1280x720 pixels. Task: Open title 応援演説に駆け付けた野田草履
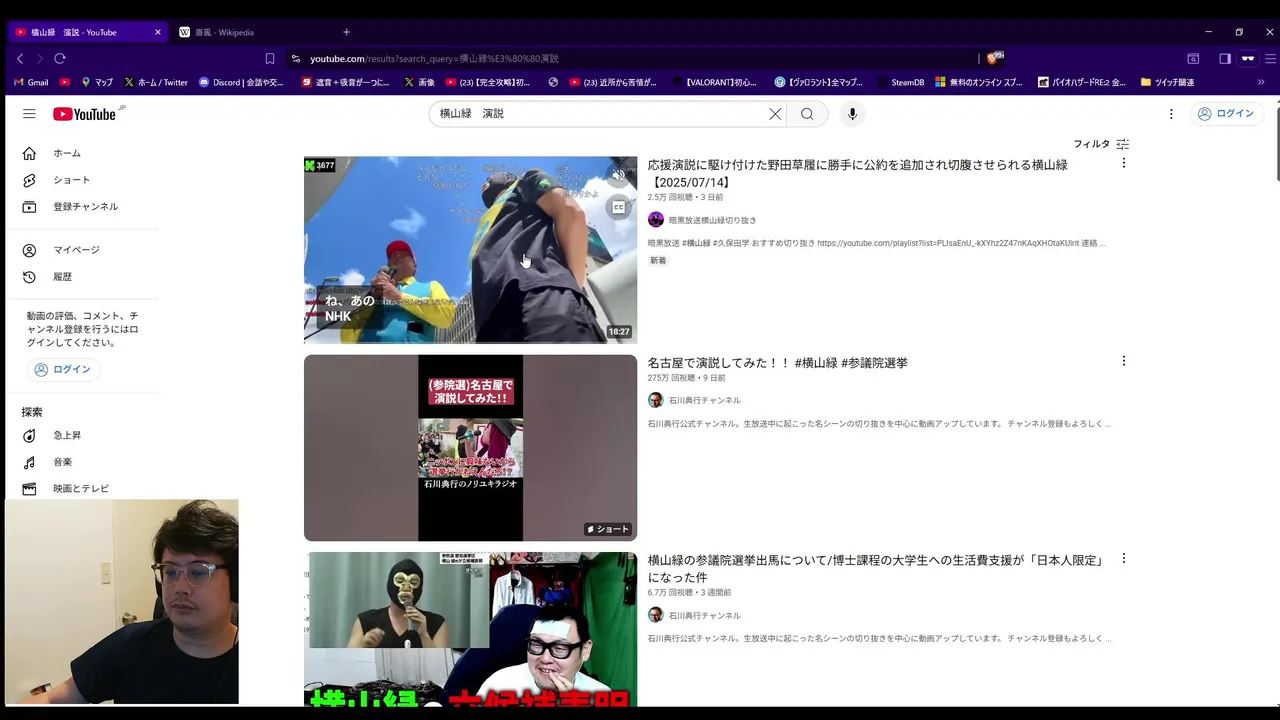[x=857, y=174]
